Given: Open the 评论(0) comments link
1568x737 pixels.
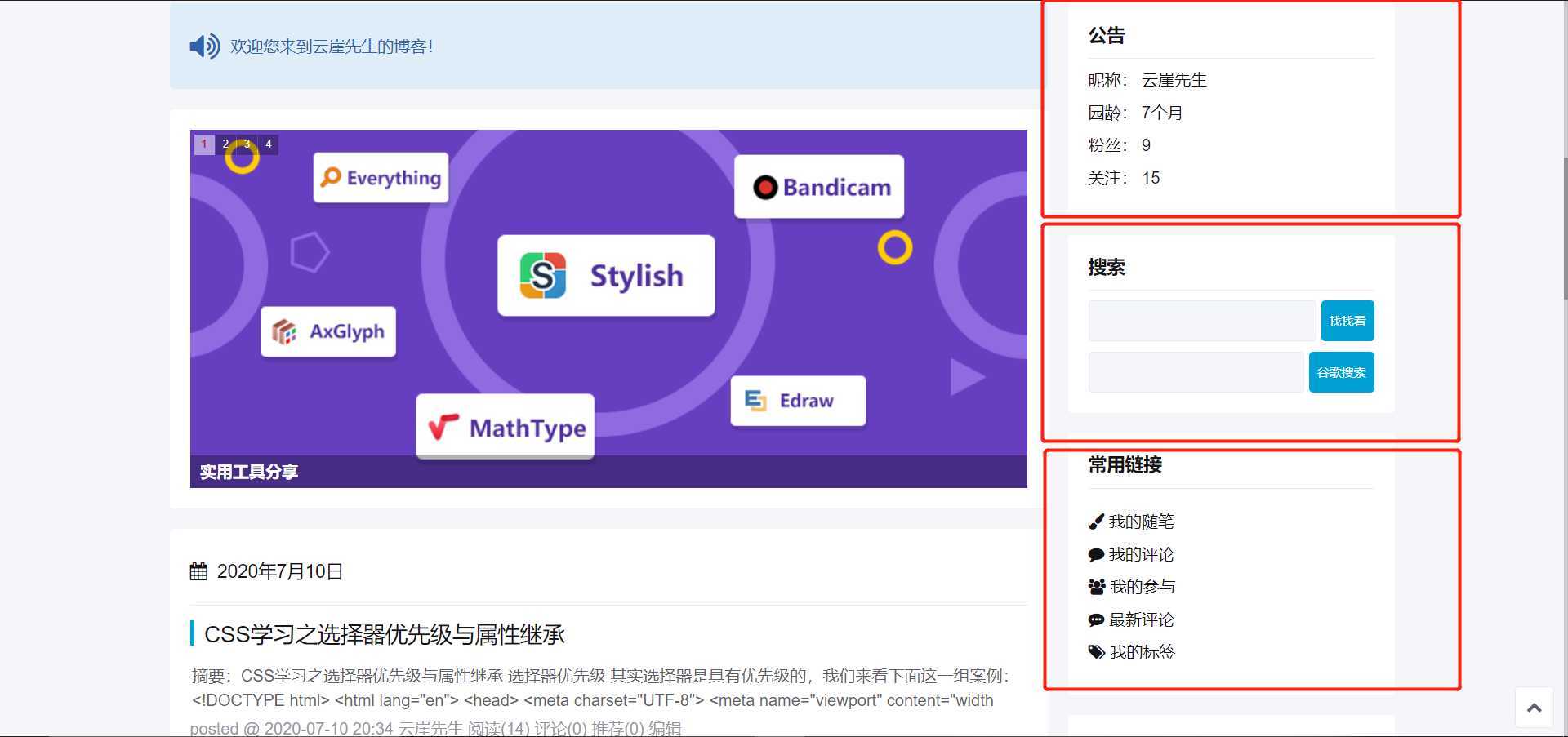Looking at the screenshot, I should (x=560, y=728).
